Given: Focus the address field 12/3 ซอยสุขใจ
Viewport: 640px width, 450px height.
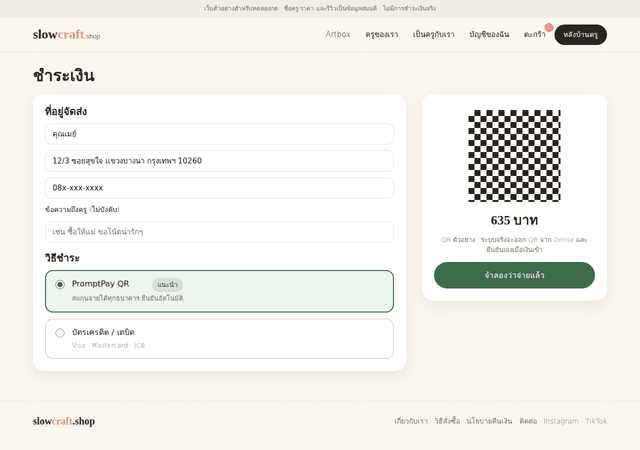Looking at the screenshot, I should coord(219,161).
